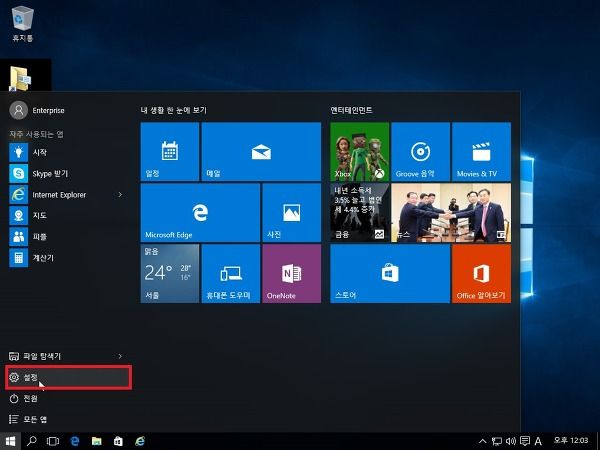The width and height of the screenshot is (600, 450).
Task: Open the Xbox tile
Action: (359, 152)
